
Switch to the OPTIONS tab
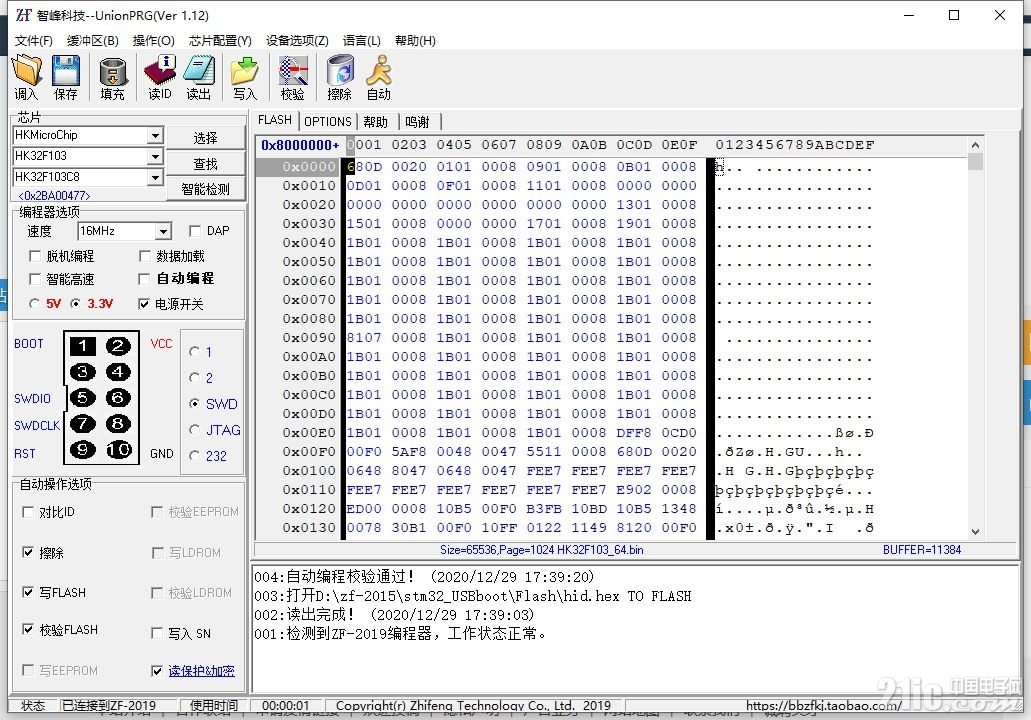[x=327, y=122]
